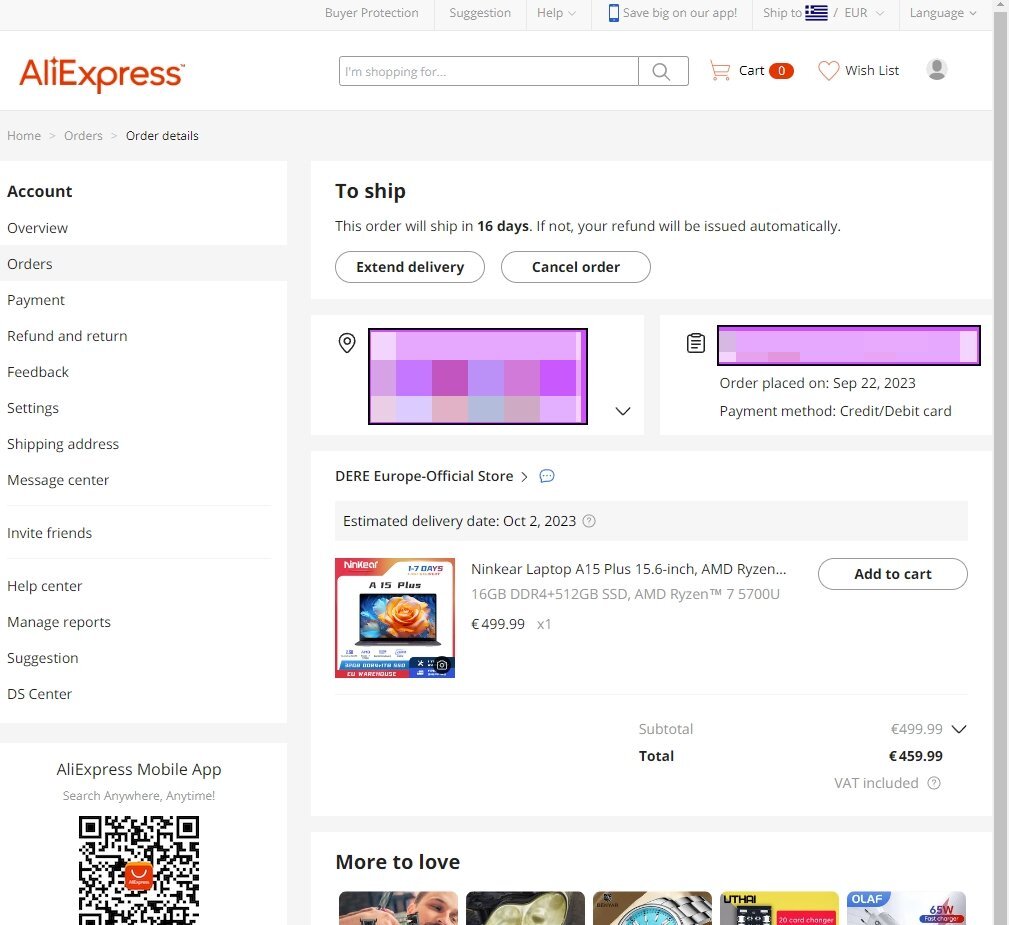
Task: Click the mobile phone app icon
Action: (613, 13)
